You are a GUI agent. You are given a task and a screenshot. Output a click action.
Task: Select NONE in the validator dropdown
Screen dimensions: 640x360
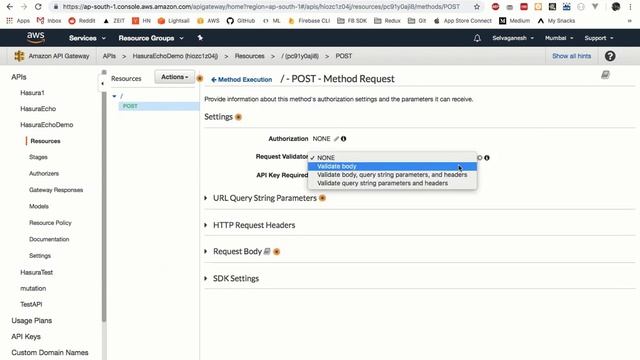392,158
